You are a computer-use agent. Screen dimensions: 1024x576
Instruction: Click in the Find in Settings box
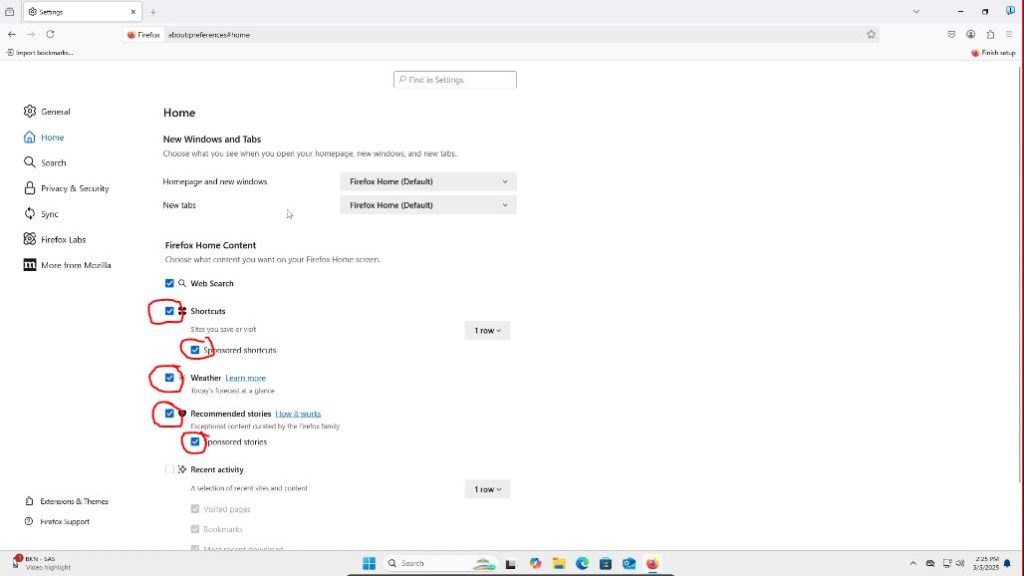click(455, 80)
